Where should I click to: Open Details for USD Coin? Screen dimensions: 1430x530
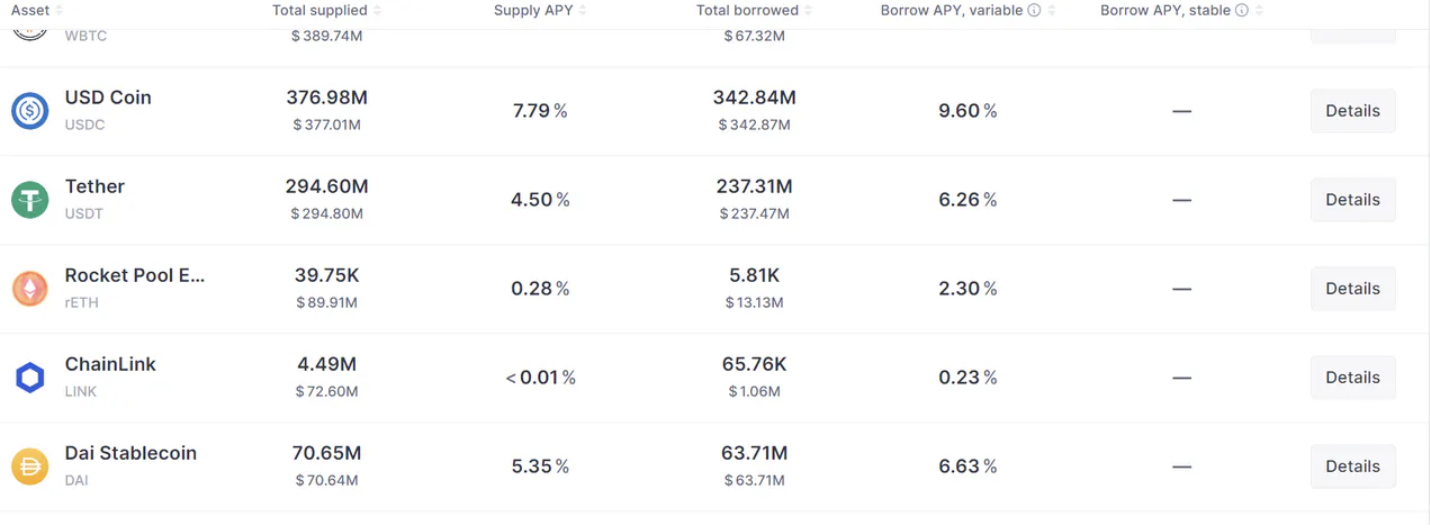point(1352,111)
